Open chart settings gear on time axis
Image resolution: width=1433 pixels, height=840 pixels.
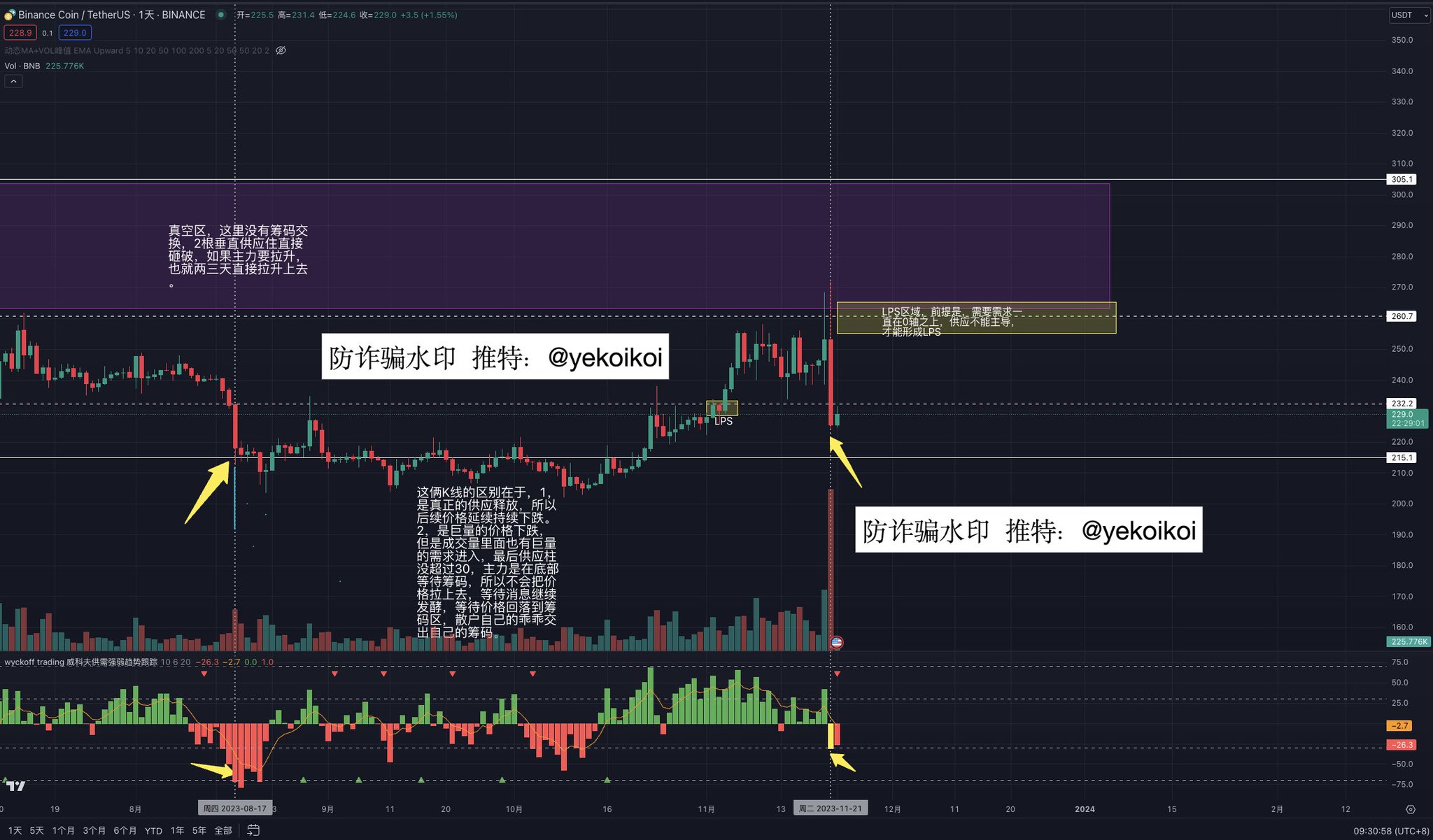(1411, 809)
